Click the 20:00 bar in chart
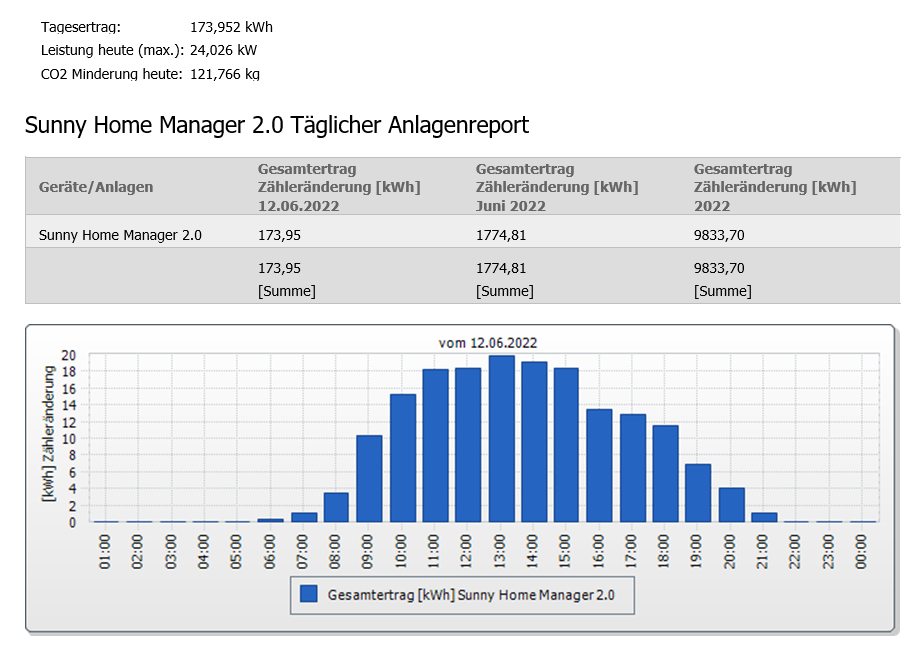This screenshot has height=658, width=924. (731, 504)
